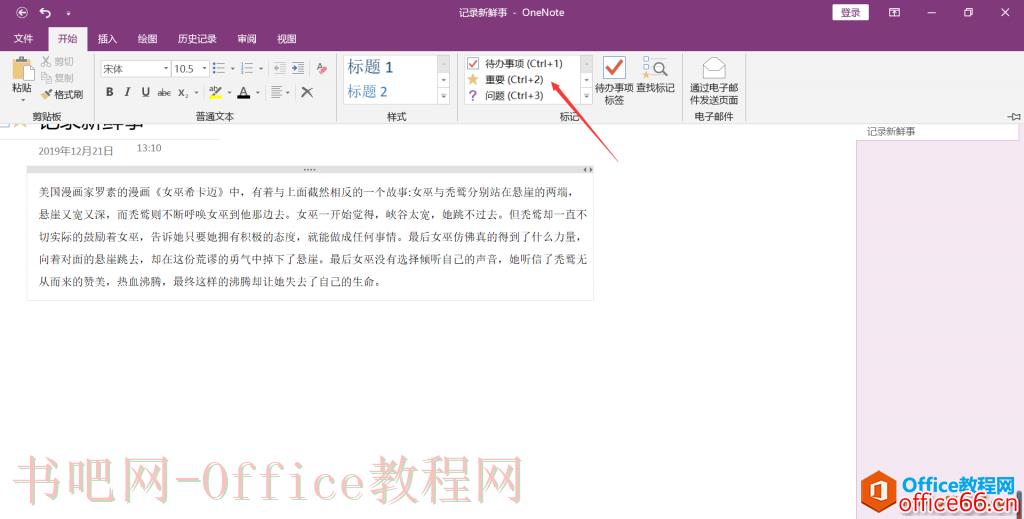The image size is (1024, 519).
Task: Click the tags gallery scroll down arrow
Action: pos(586,80)
